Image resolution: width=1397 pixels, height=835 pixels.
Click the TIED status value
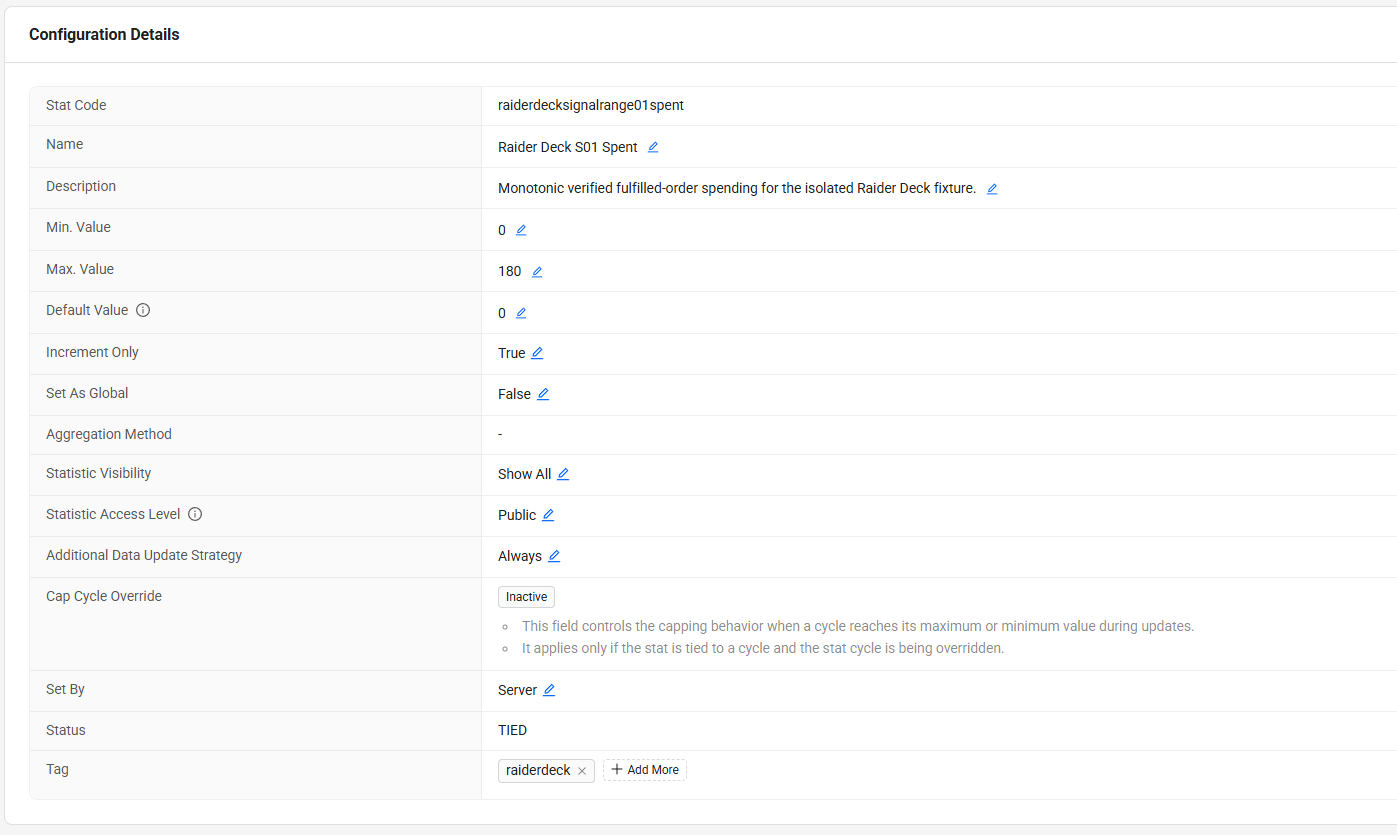point(512,730)
